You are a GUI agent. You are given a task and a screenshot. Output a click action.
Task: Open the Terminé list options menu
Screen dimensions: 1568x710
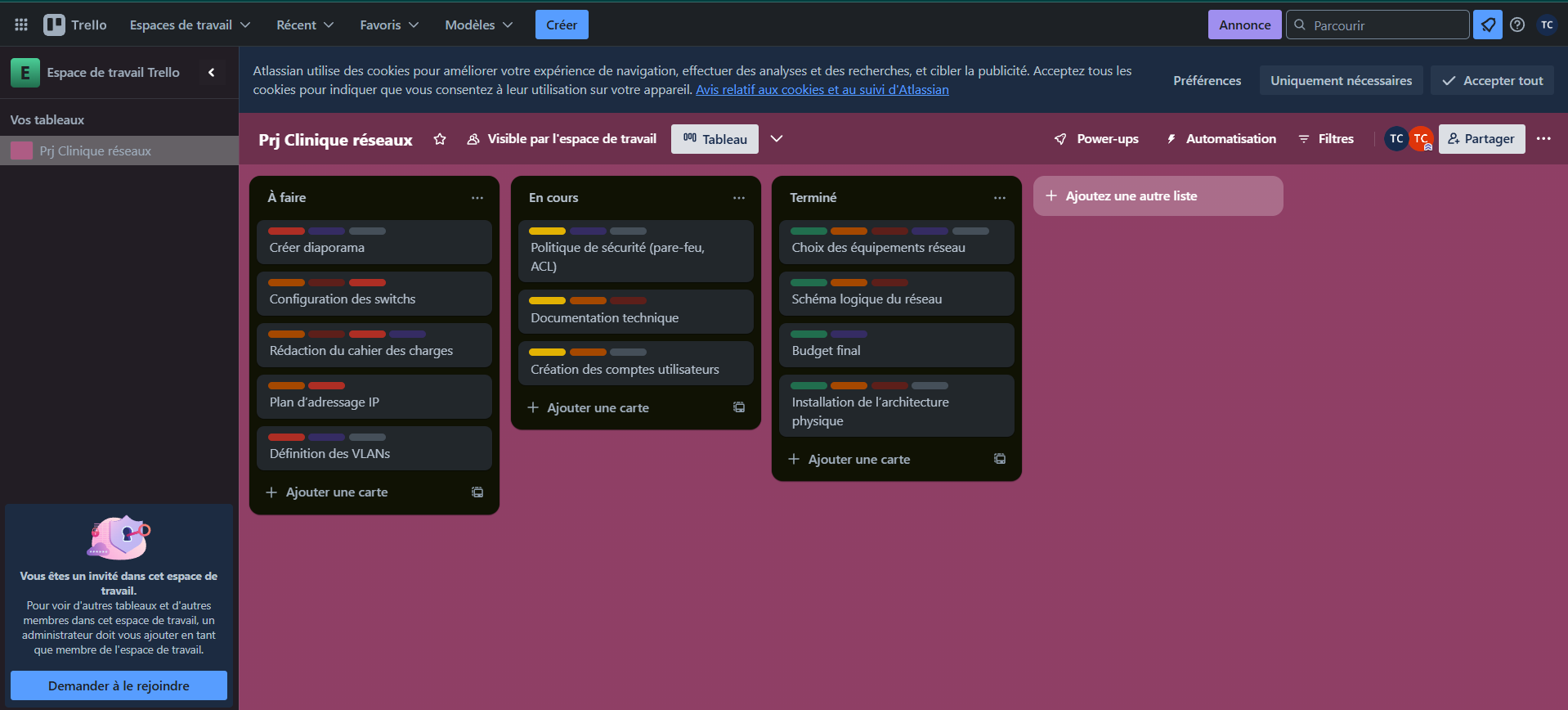pos(1000,198)
